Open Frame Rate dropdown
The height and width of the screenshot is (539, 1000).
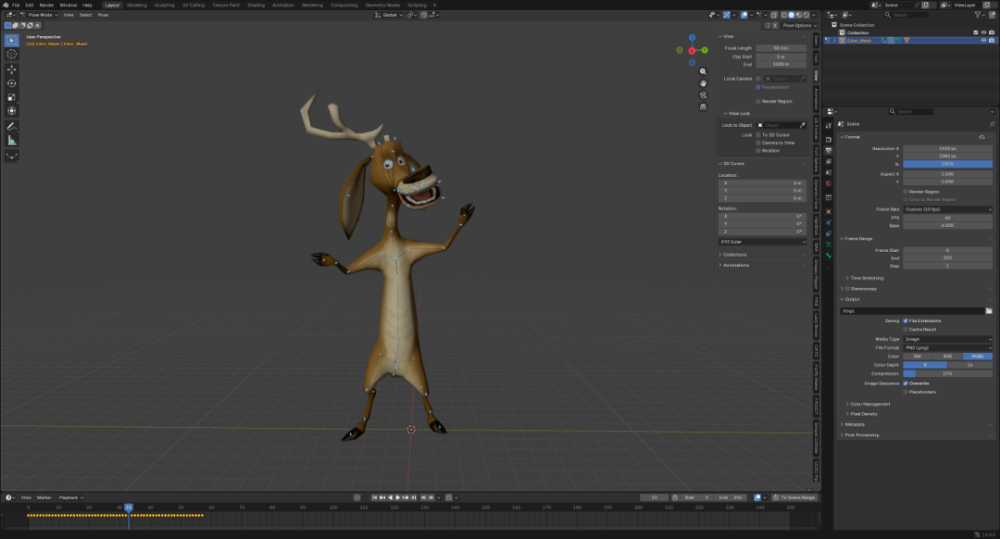point(948,209)
